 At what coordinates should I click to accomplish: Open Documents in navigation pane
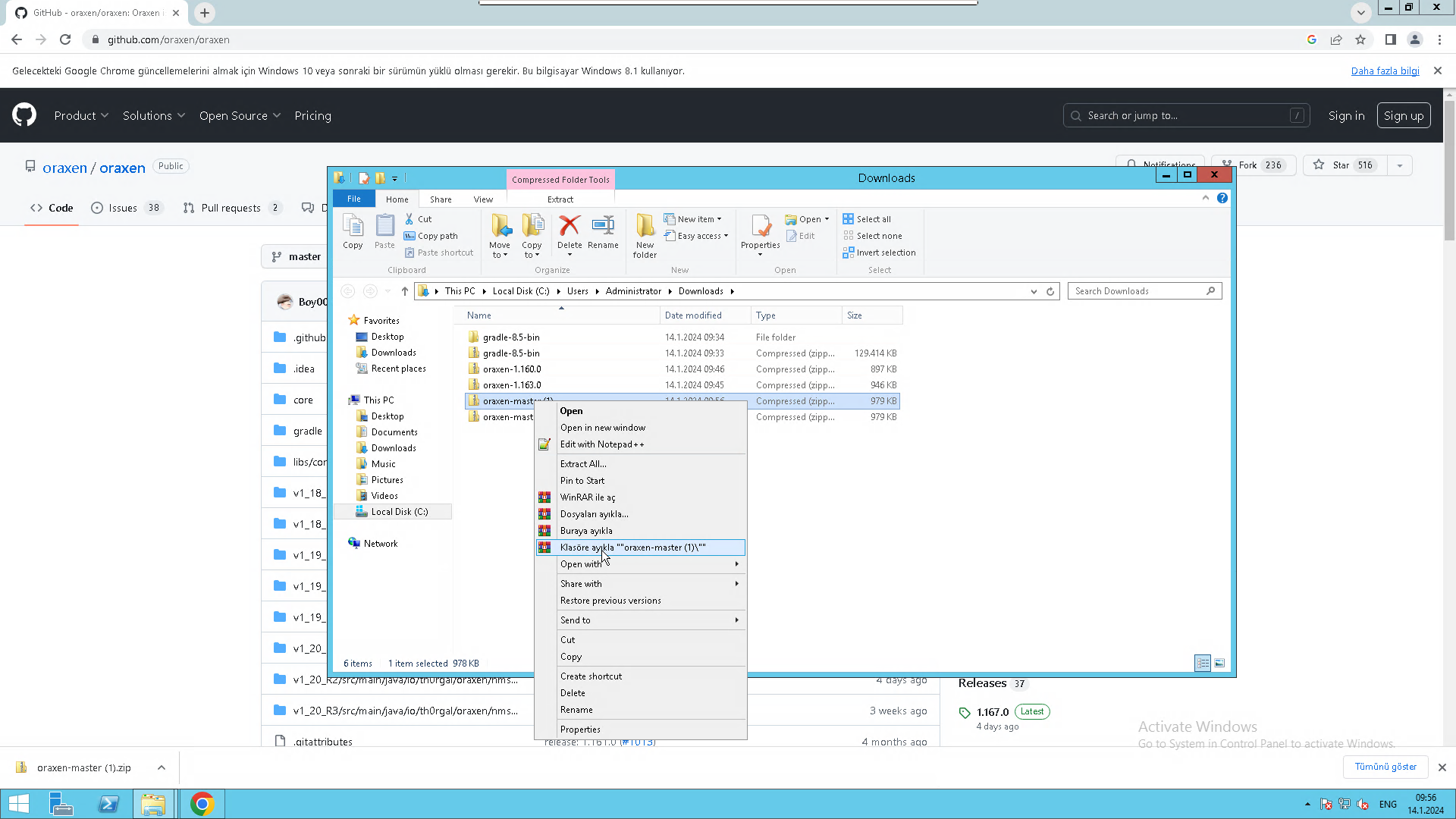(394, 432)
